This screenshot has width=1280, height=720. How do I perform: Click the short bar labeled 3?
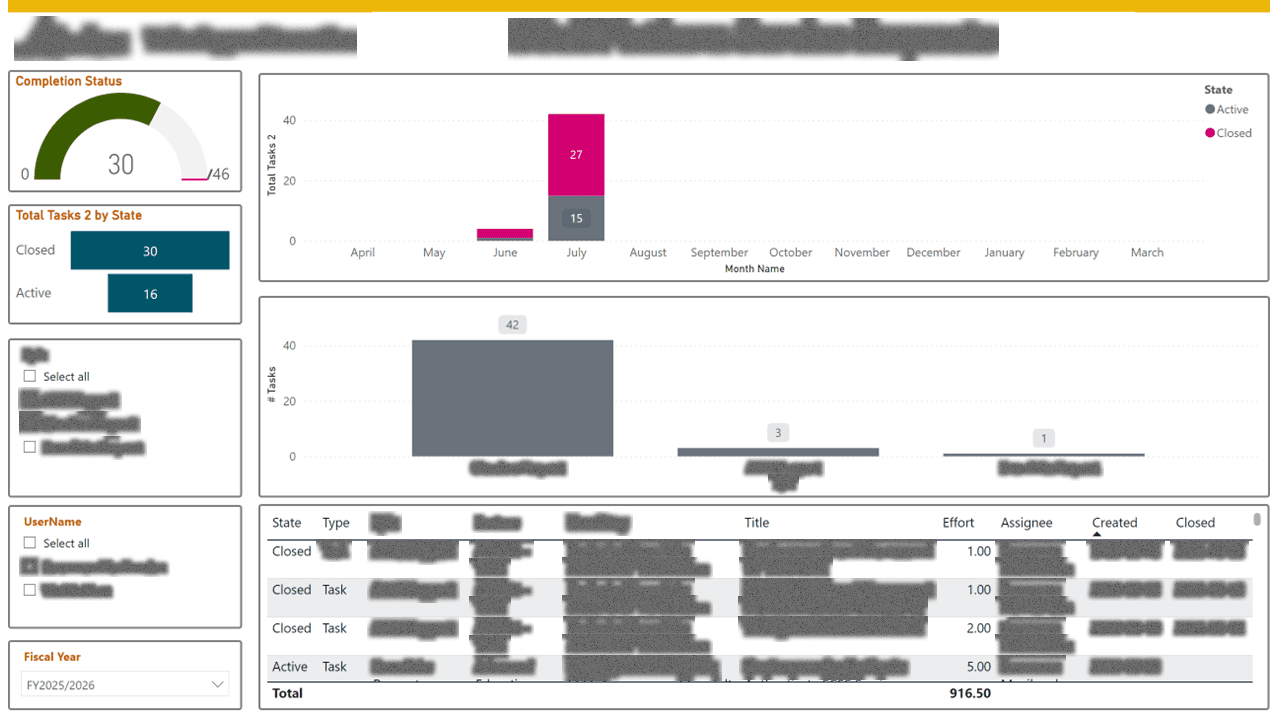(x=777, y=450)
